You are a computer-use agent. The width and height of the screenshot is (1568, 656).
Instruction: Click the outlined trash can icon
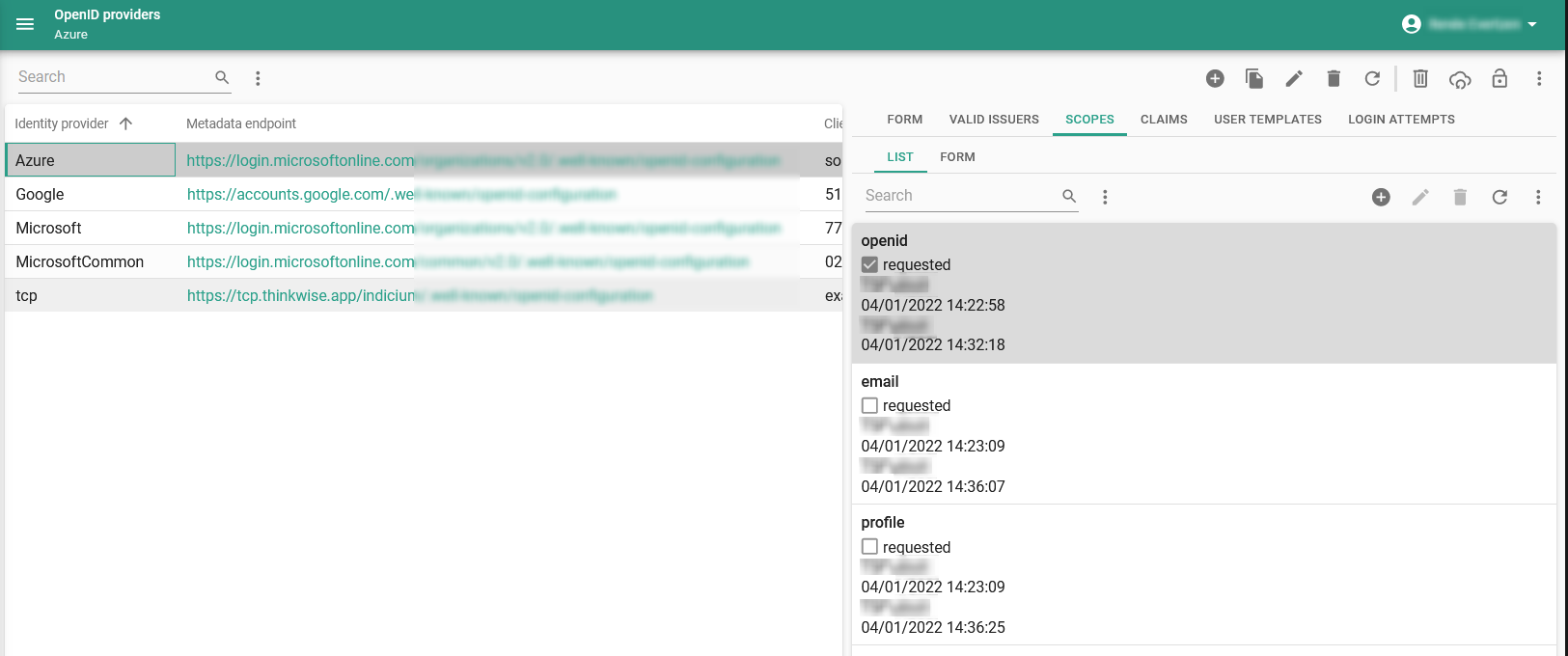click(x=1420, y=78)
